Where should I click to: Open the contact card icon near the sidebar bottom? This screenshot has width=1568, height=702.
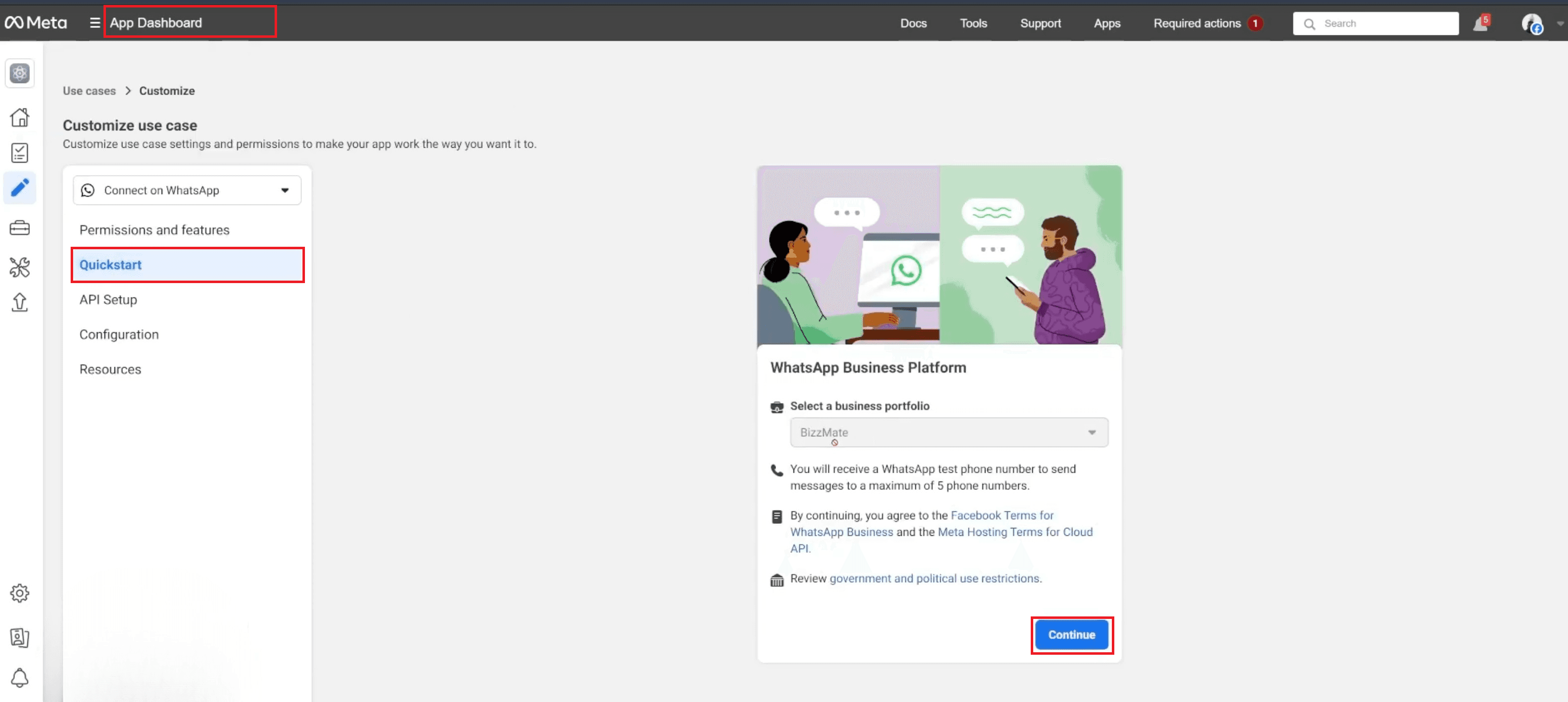[x=20, y=637]
